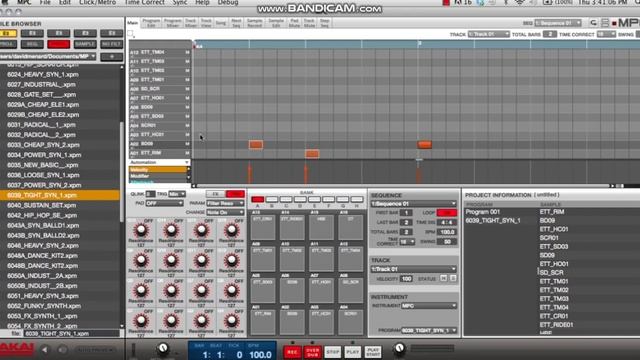Image resolution: width=640 pixels, height=360 pixels.
Task: Trigger pad A09 ETT_TM01
Action: click(262, 259)
